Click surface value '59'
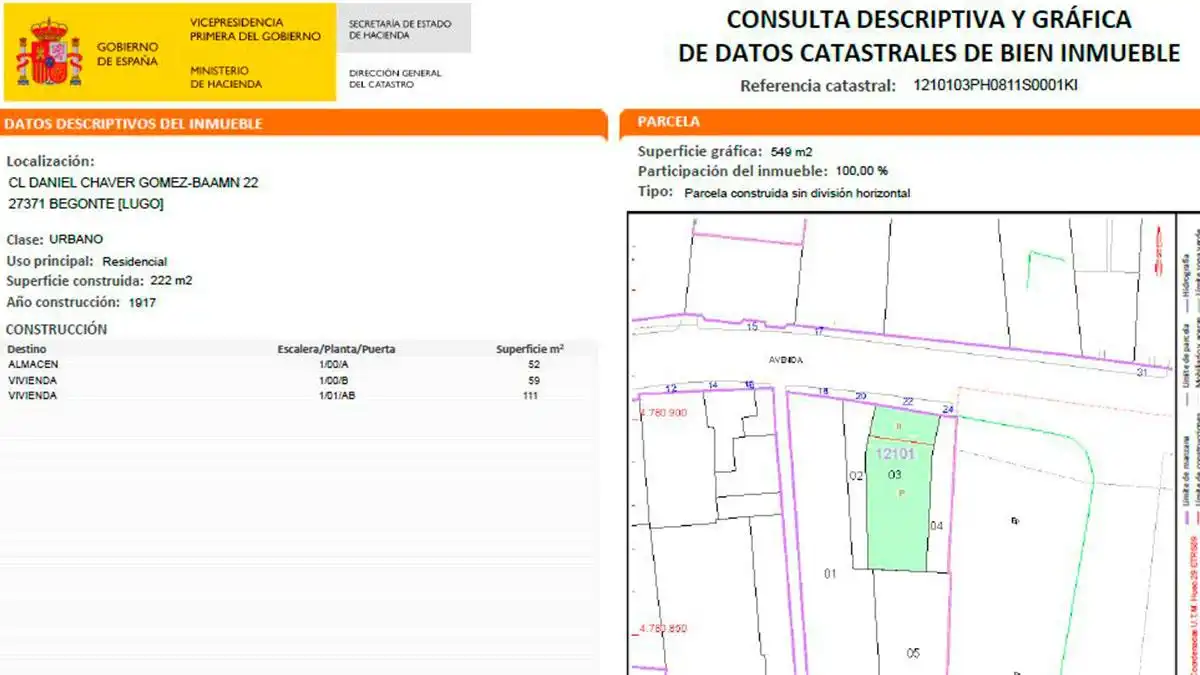The width and height of the screenshot is (1200, 675). (534, 381)
